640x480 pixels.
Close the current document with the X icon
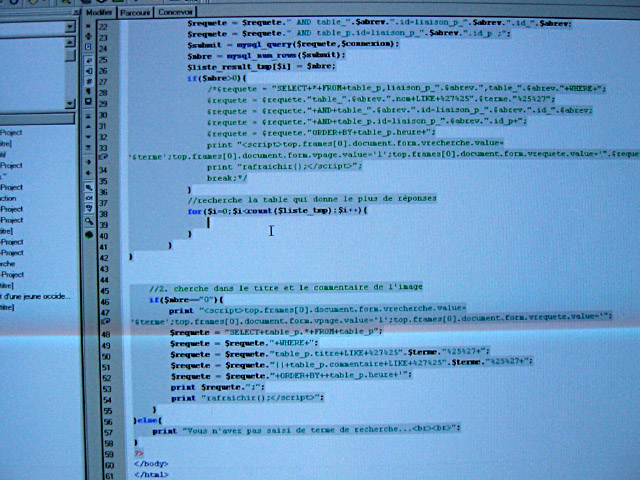point(88,26)
